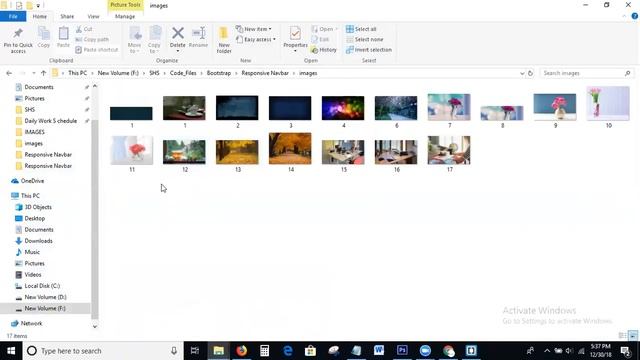Switch to the View ribbon tab
This screenshot has width=640, height=360.
pos(93,16)
